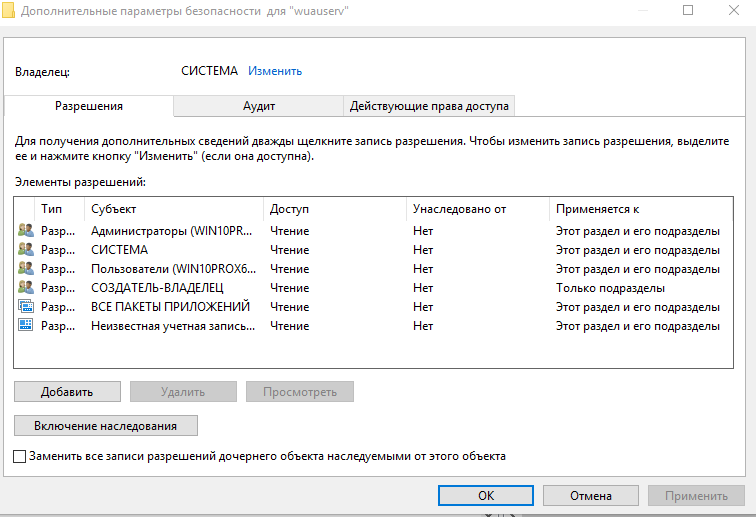Sort by the Тип column header
Viewport: 756px width, 517px height.
coord(60,209)
